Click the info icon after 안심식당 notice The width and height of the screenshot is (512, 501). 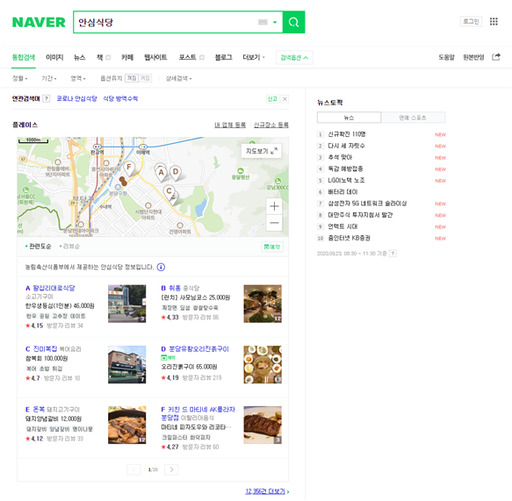tap(161, 267)
